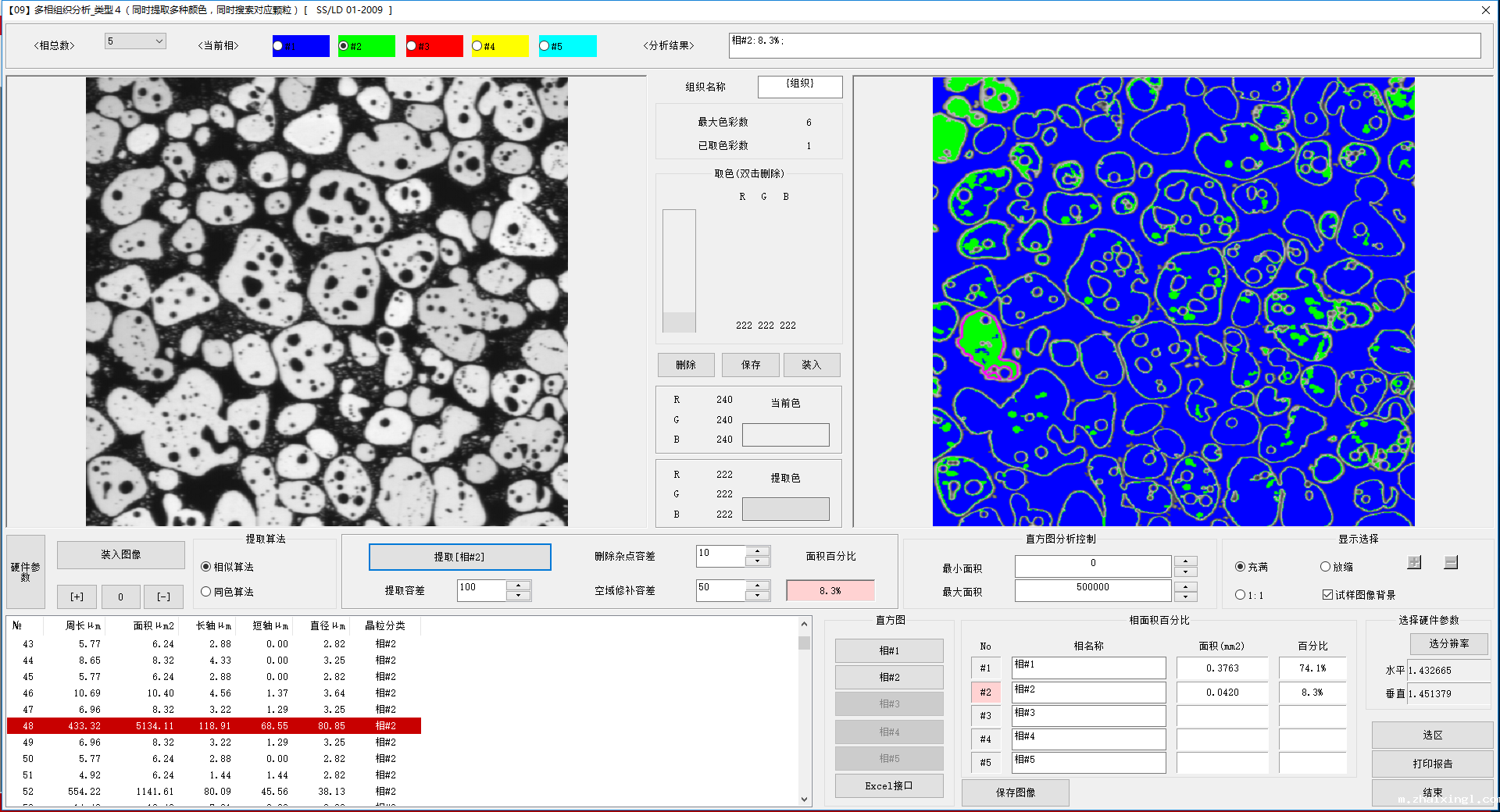This screenshot has height=812, width=1500.
Task: Decrease 删除杂点容差 value with down arrow
Action: [x=758, y=561]
